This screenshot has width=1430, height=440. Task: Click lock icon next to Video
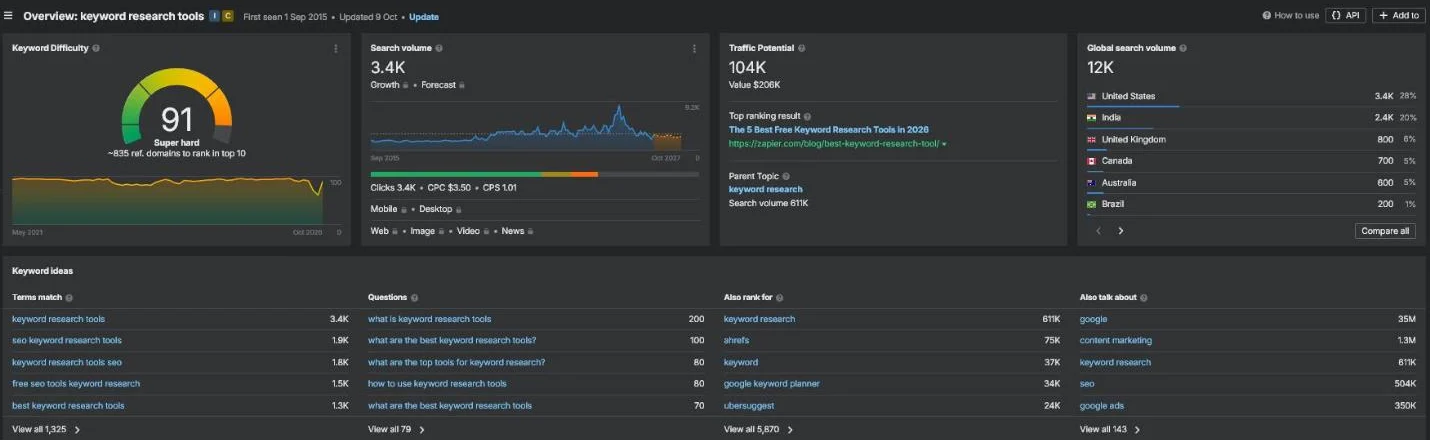click(x=487, y=231)
